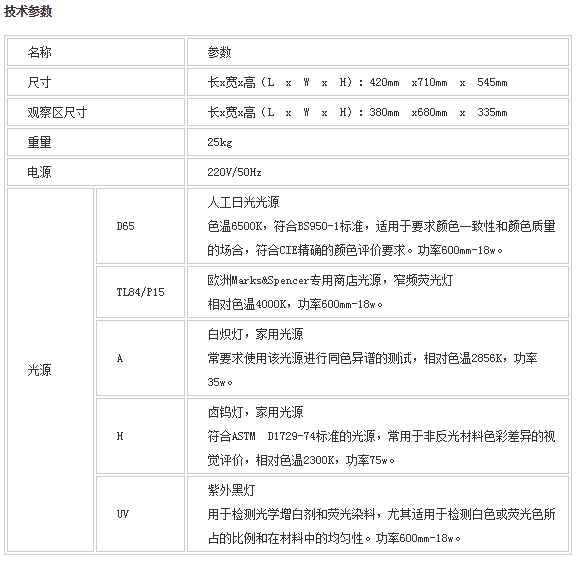Select the H light source cell

click(140, 436)
